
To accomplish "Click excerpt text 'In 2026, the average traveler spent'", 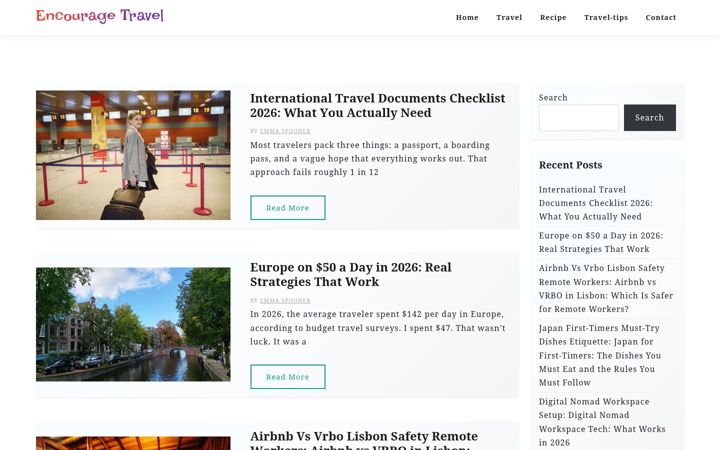I will pyautogui.click(x=377, y=328).
